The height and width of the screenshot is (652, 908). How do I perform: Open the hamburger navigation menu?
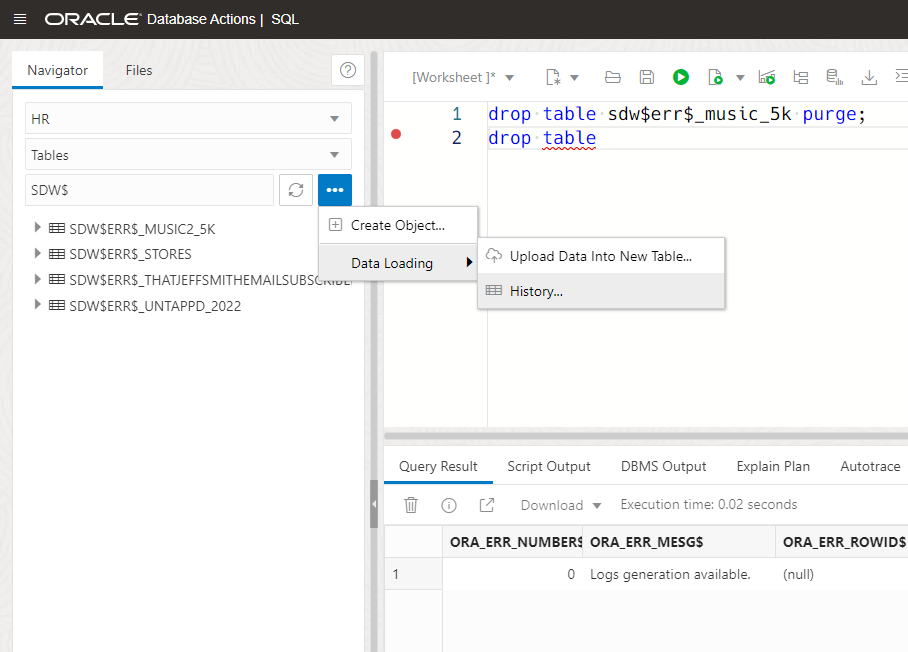(20, 19)
